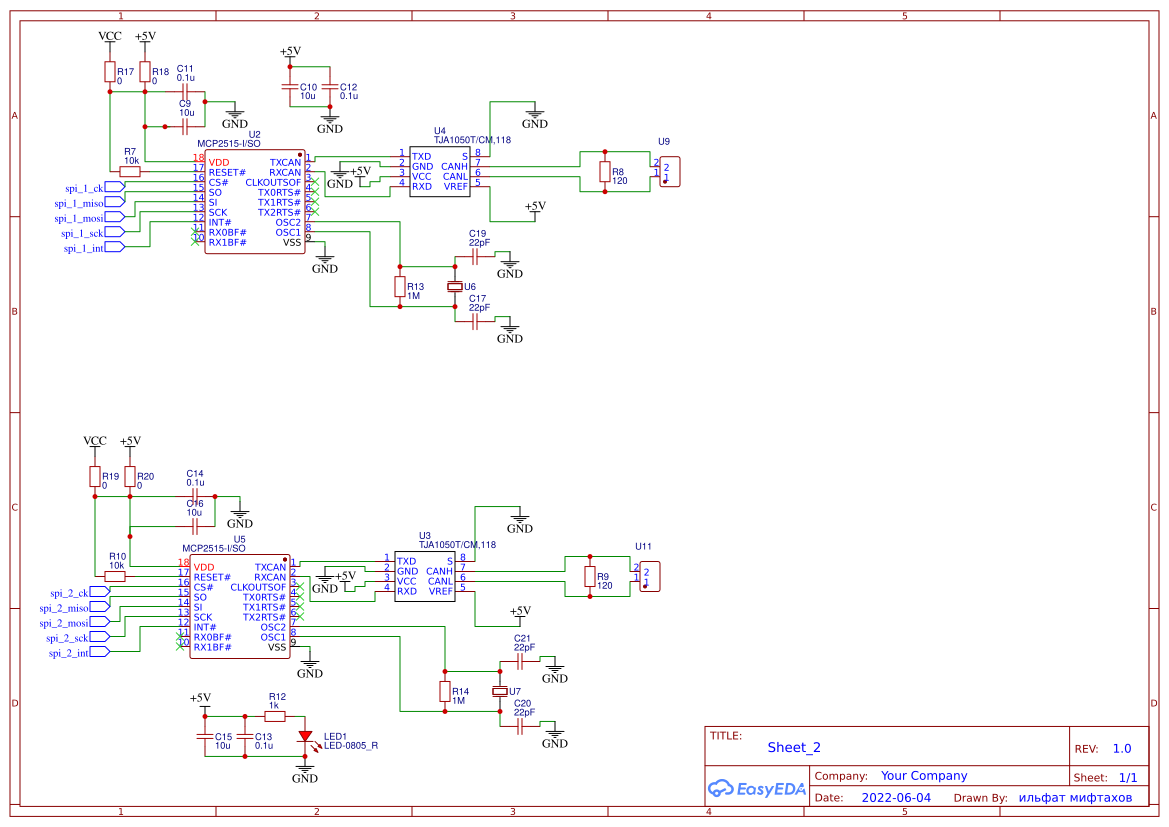Select crystal U7 symbol
1169x827 pixels.
(x=500, y=692)
